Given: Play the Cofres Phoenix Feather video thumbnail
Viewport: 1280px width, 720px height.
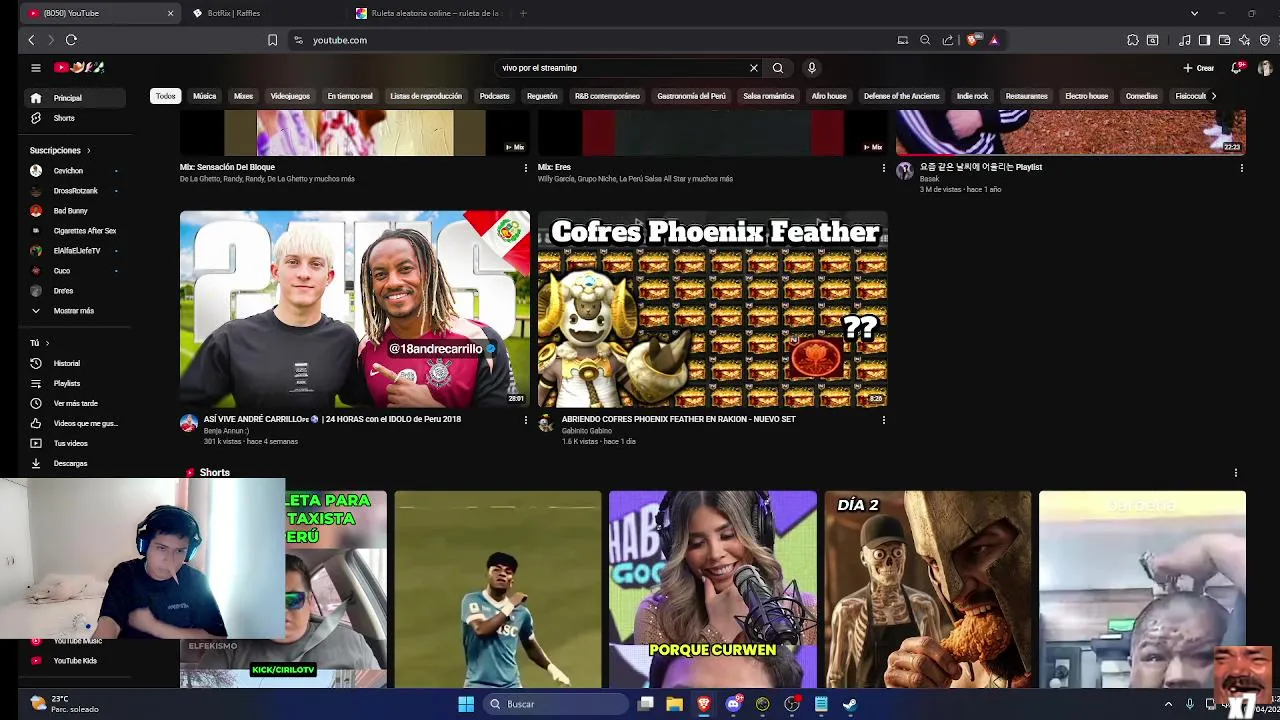Looking at the screenshot, I should (x=713, y=308).
